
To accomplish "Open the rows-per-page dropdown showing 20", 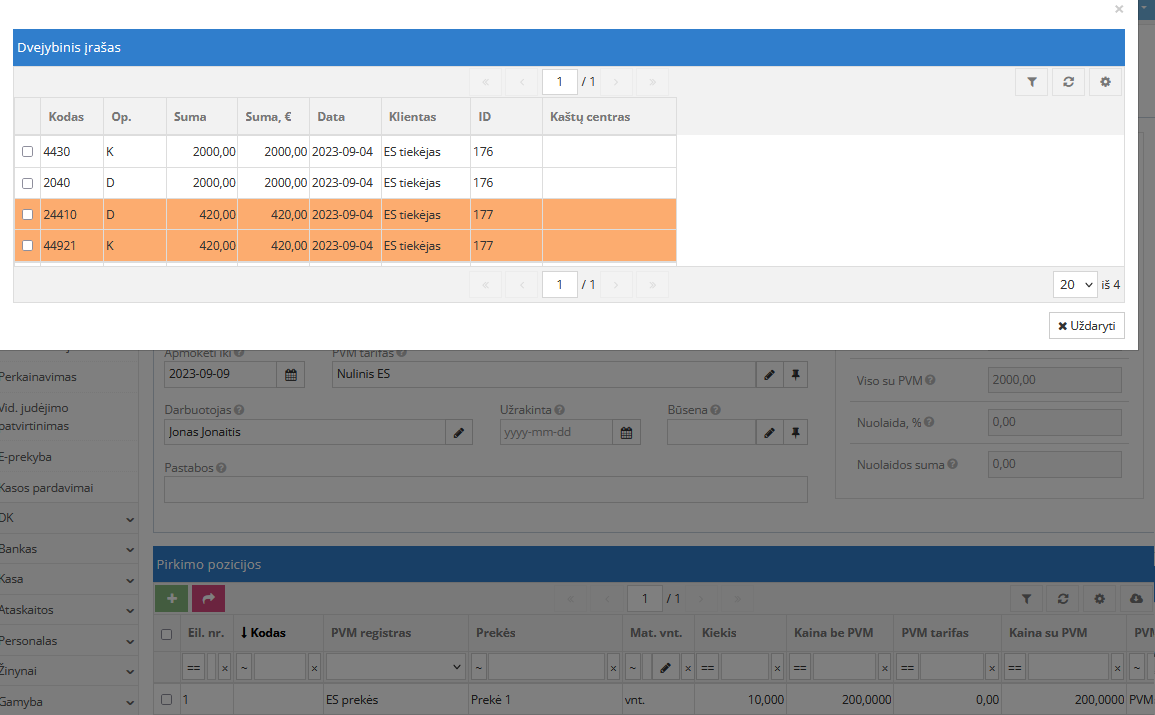I will (1074, 285).
